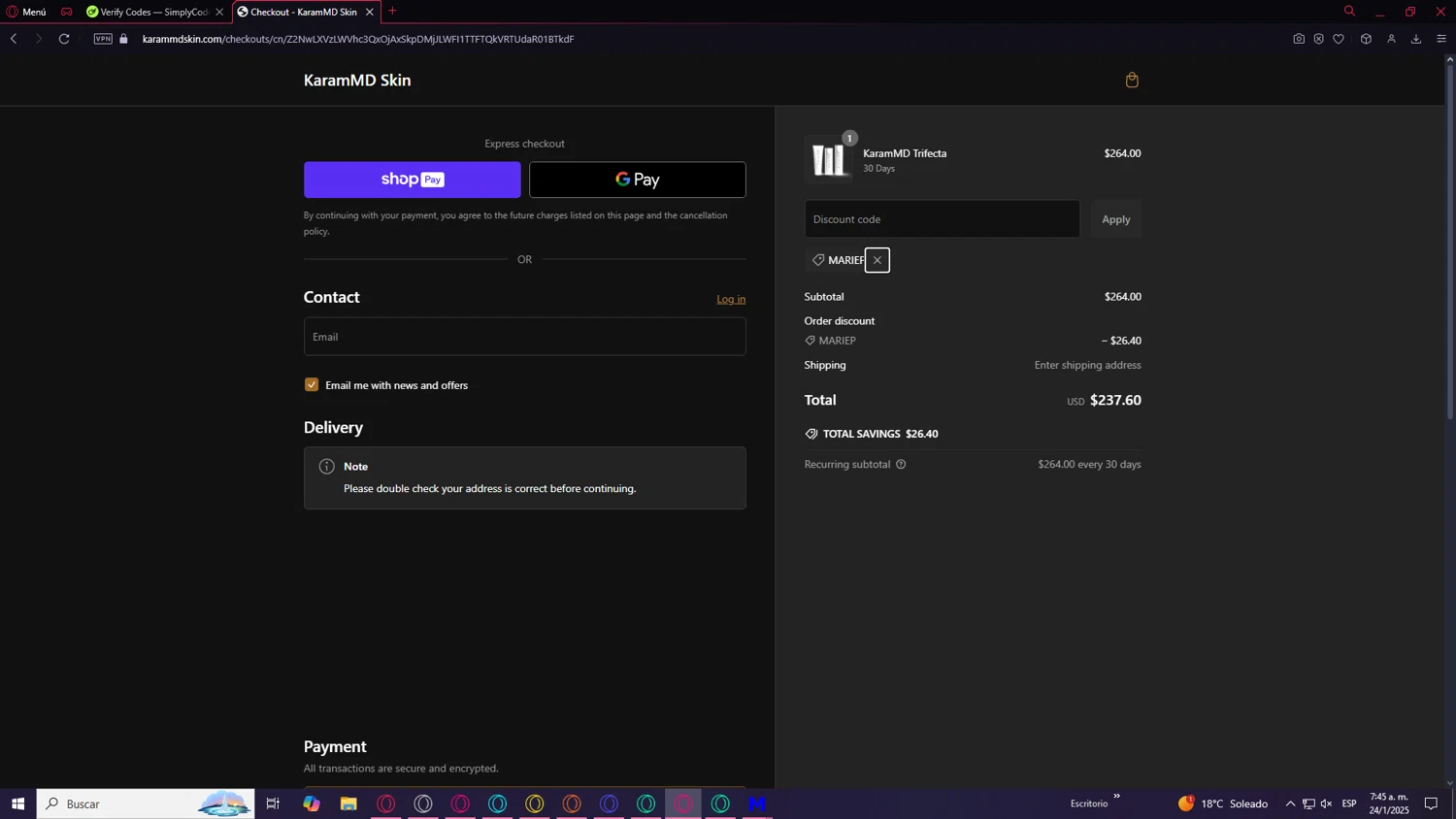Viewport: 1456px width, 819px height.
Task: Pay with the Google Pay button
Action: (638, 180)
